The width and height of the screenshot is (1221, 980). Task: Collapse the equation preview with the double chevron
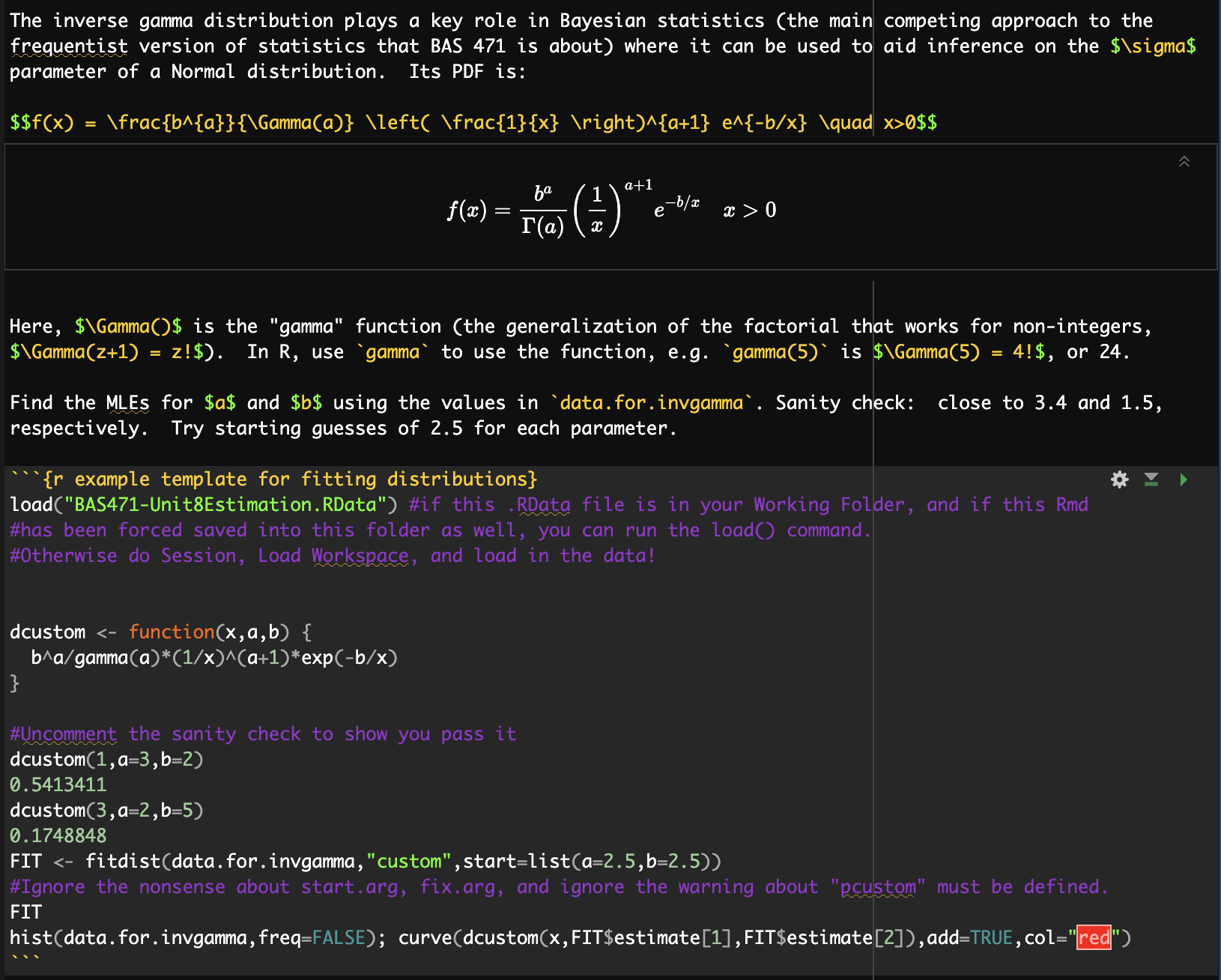pyautogui.click(x=1184, y=160)
